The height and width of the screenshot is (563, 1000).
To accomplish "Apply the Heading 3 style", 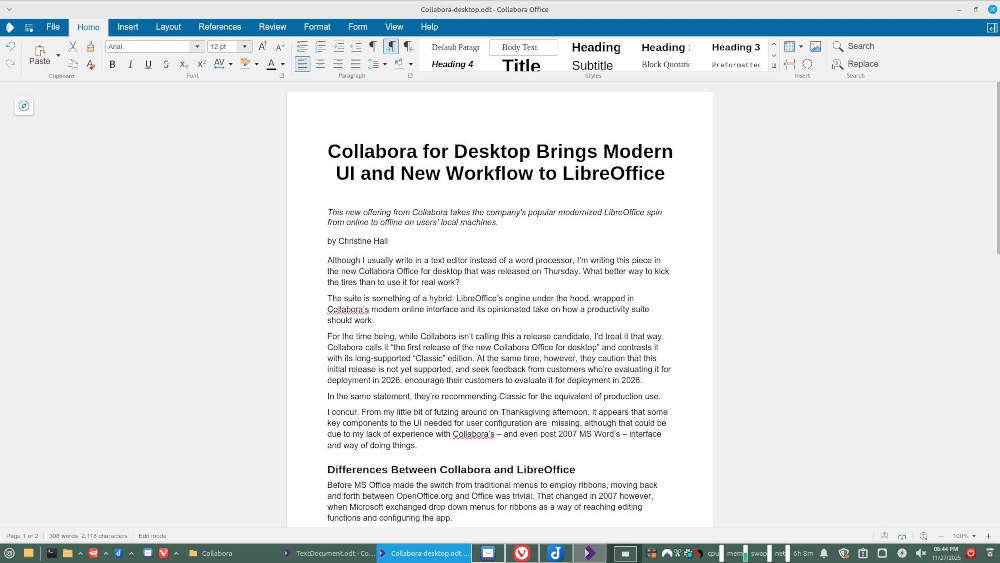I will [735, 47].
